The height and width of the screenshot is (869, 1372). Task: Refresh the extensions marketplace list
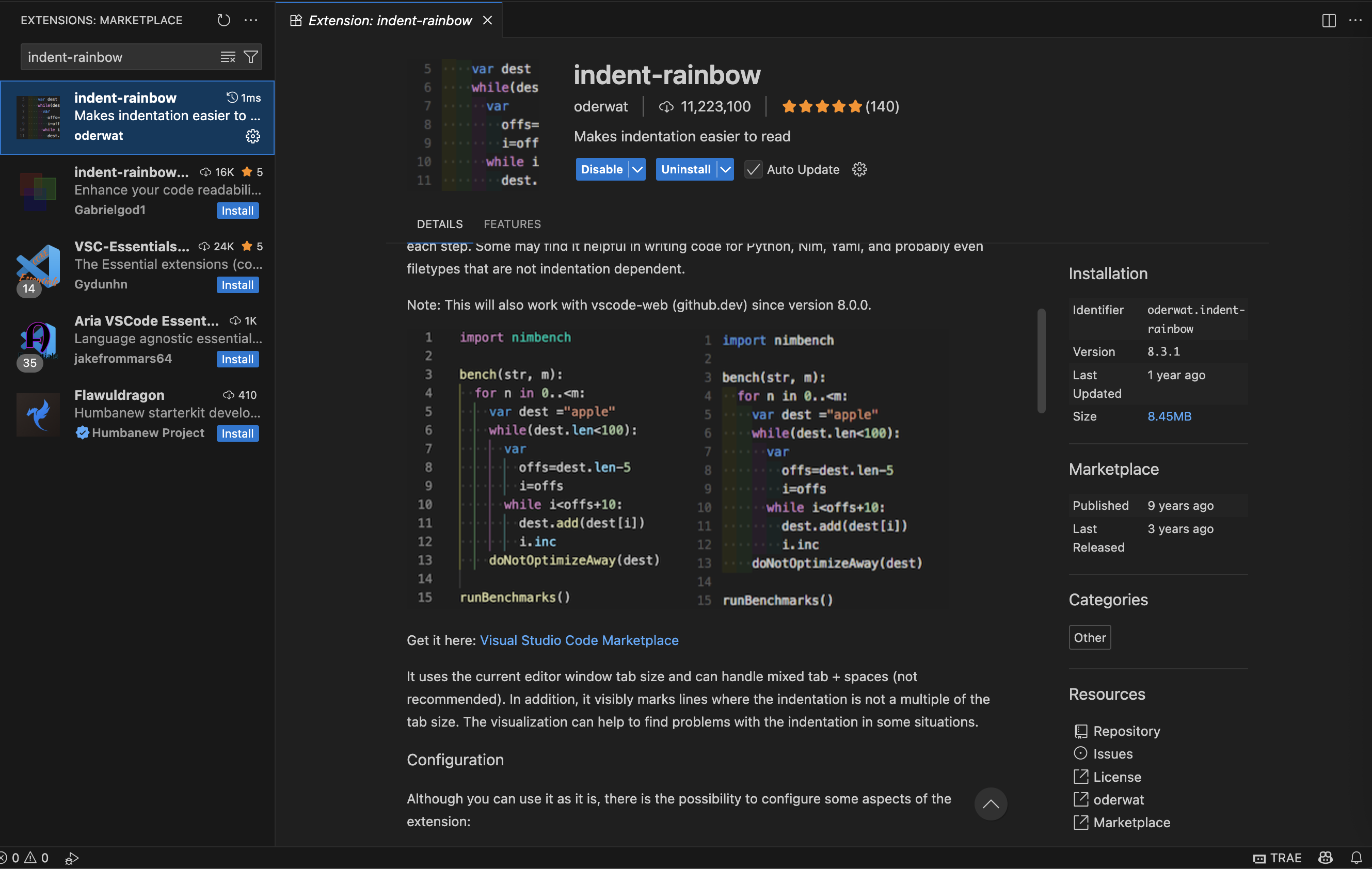click(x=224, y=21)
